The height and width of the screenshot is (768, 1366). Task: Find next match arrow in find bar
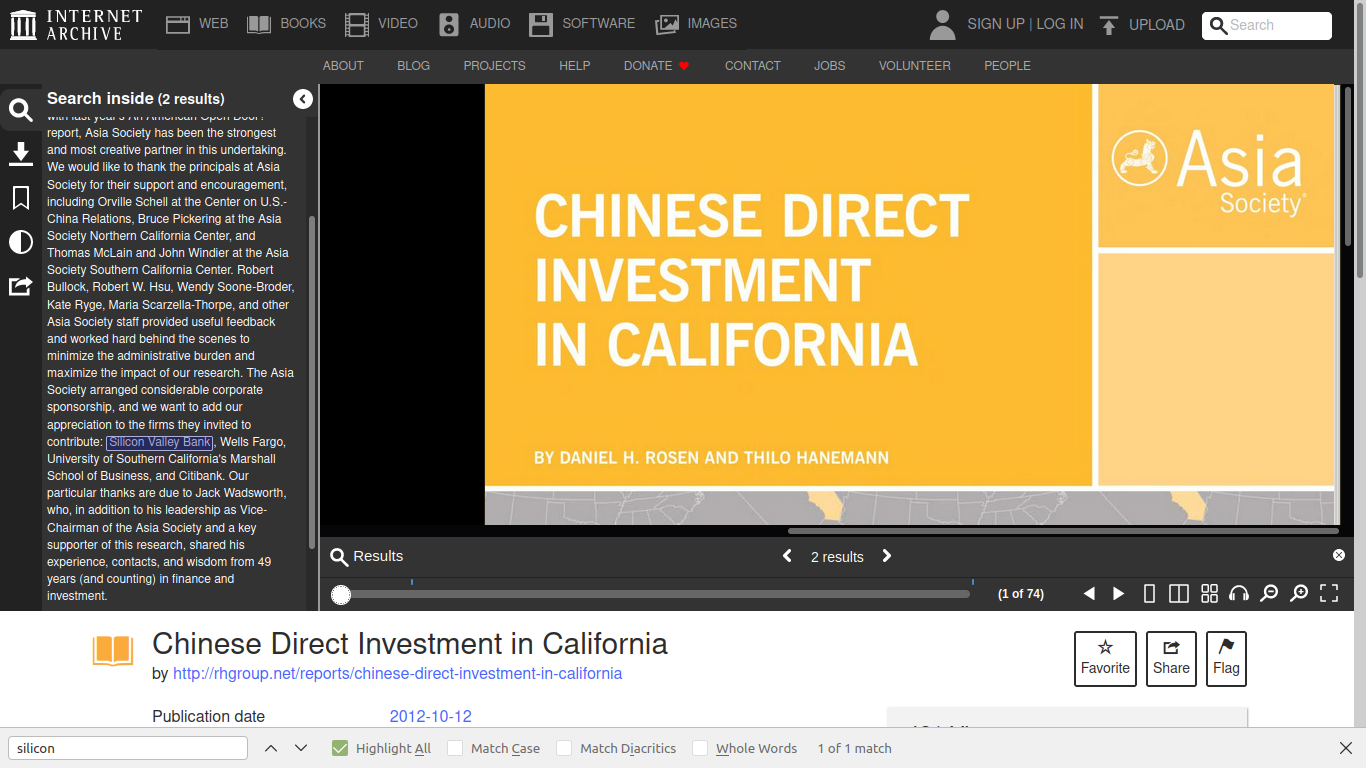coord(301,748)
